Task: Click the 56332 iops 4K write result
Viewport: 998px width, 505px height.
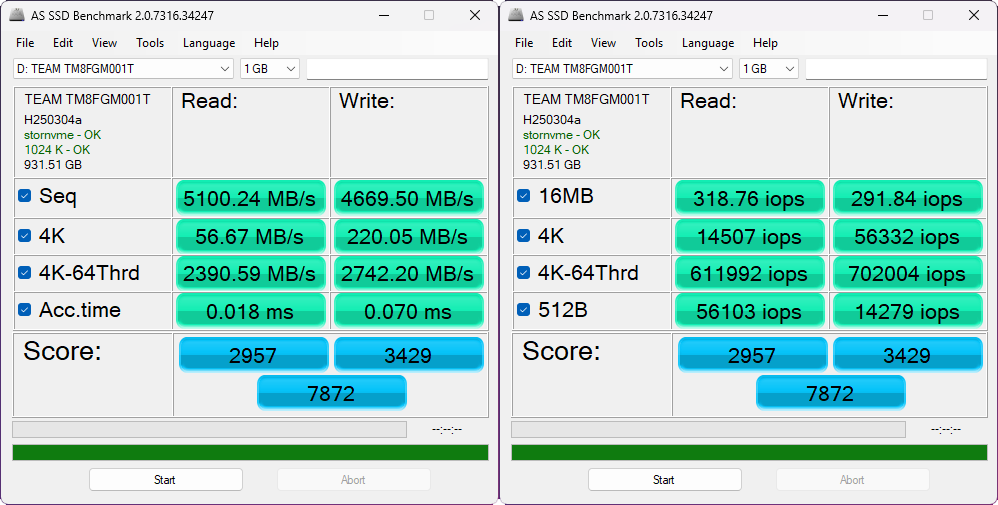Action: [907, 236]
